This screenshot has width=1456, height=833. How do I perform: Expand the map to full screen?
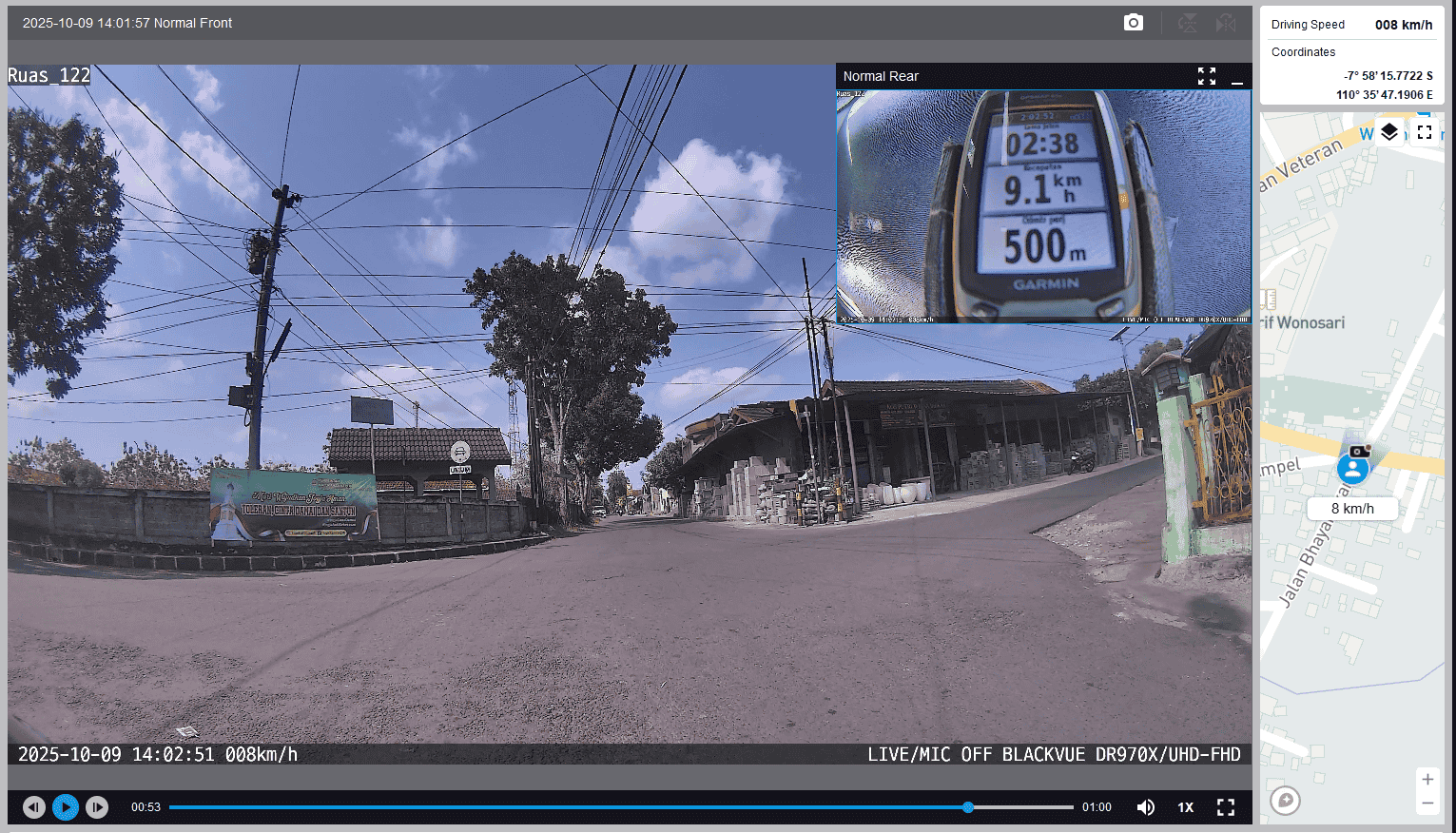[x=1424, y=132]
